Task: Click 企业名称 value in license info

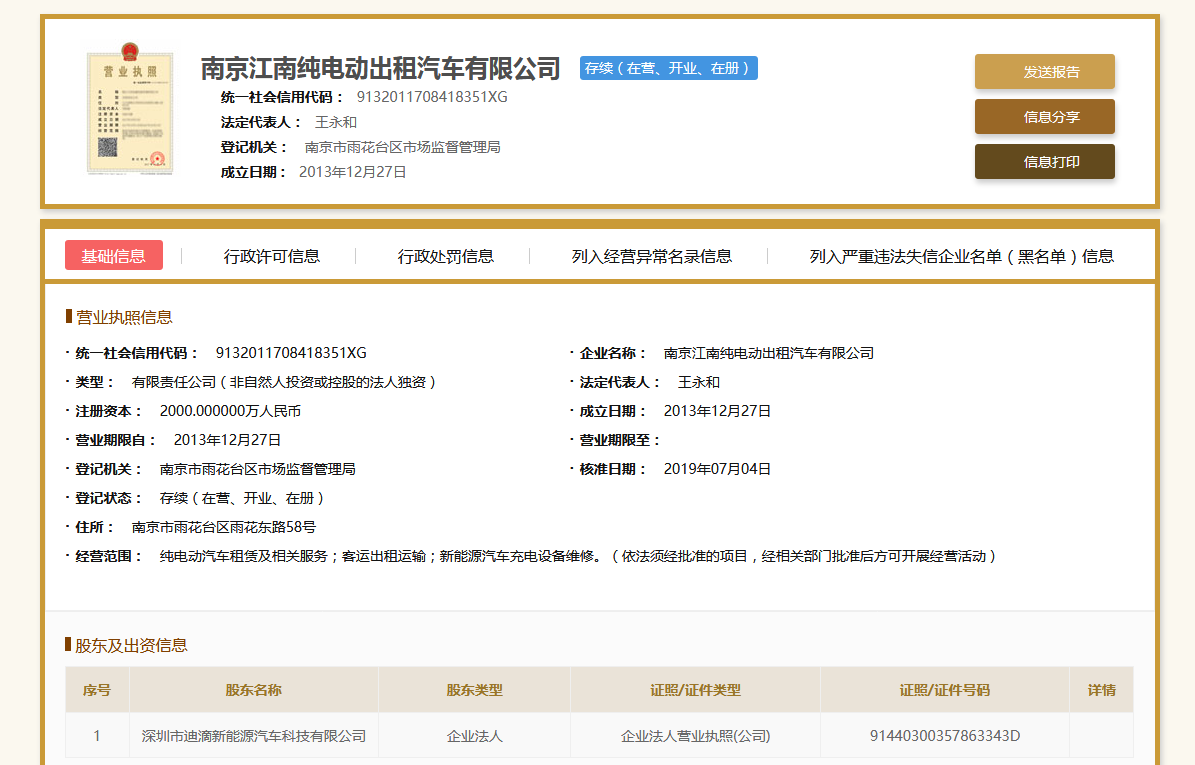Action: (769, 353)
